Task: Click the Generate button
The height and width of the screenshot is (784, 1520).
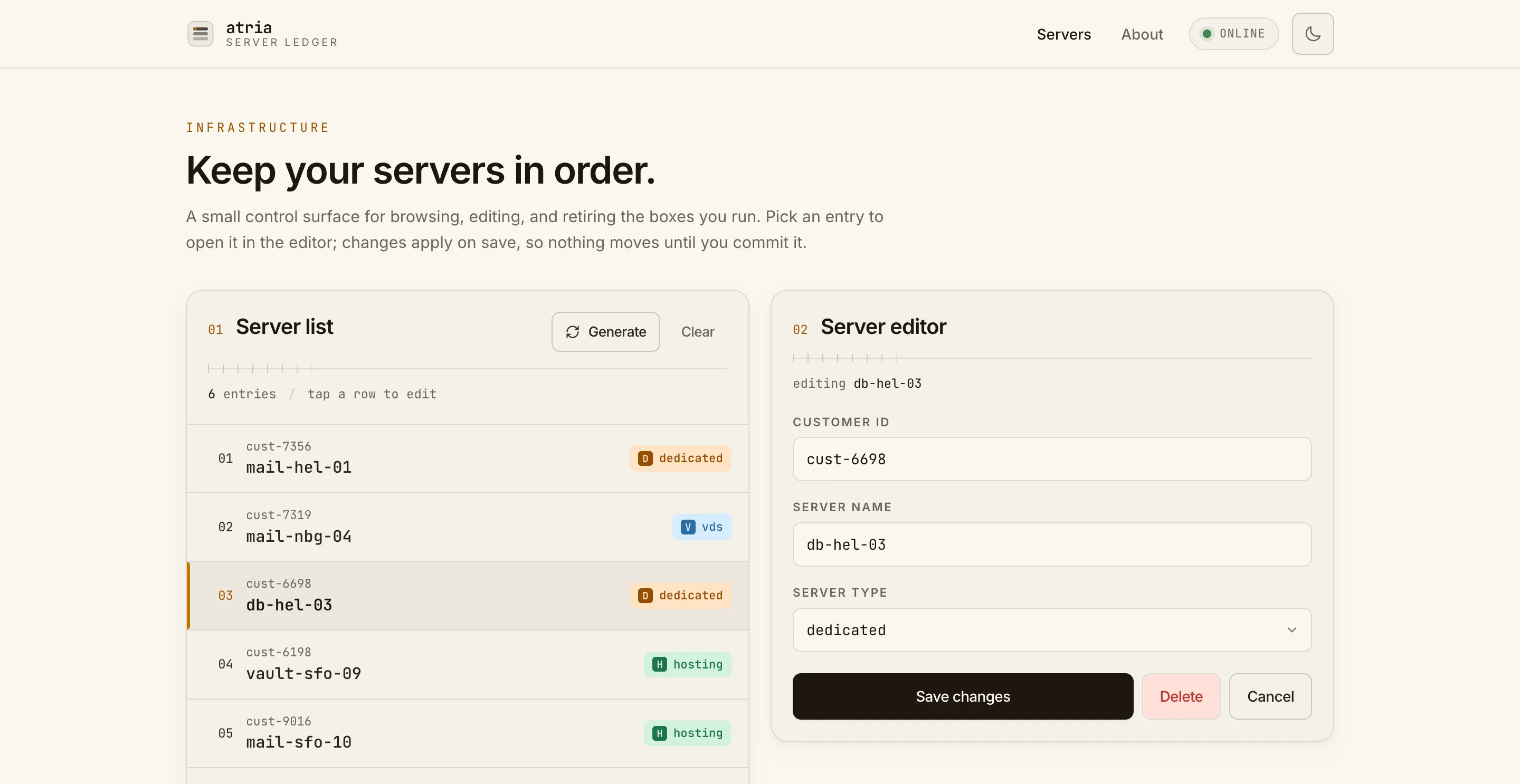Action: tap(605, 331)
